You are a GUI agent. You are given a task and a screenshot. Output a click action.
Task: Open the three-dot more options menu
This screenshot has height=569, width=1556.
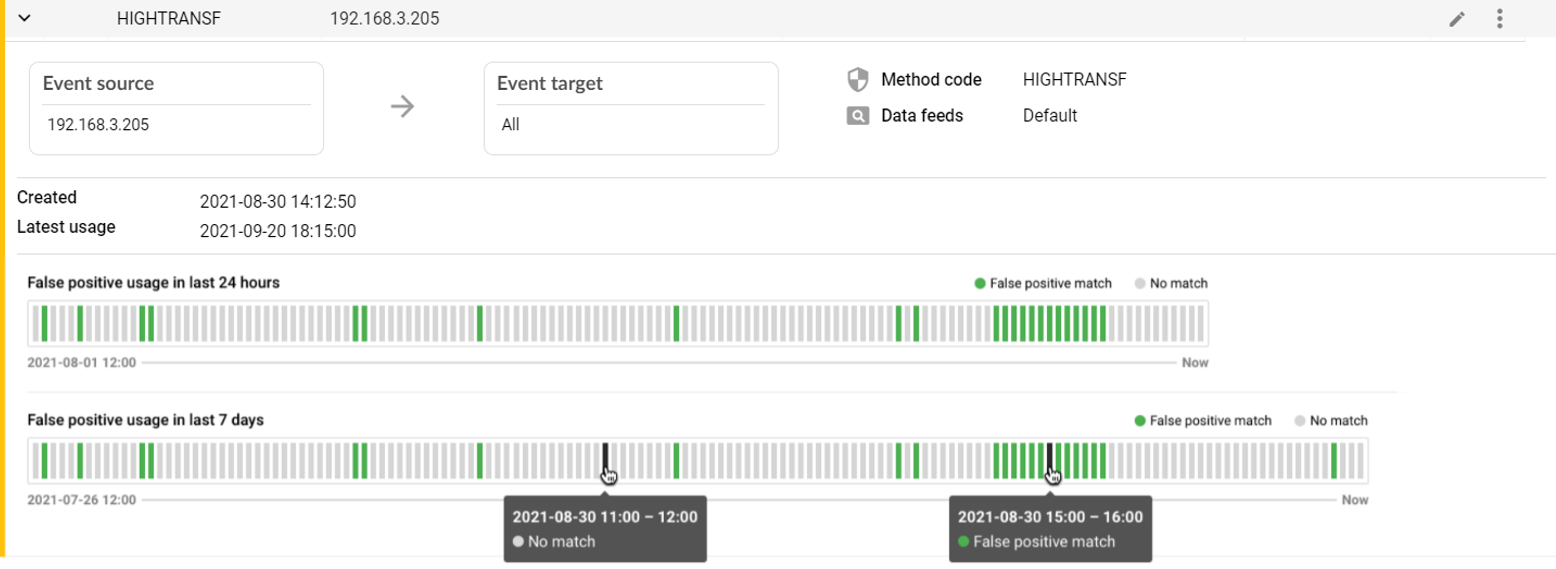[1499, 18]
